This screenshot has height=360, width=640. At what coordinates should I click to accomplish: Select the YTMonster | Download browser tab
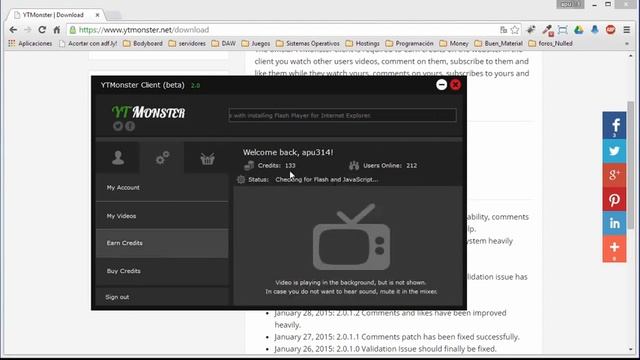point(56,15)
